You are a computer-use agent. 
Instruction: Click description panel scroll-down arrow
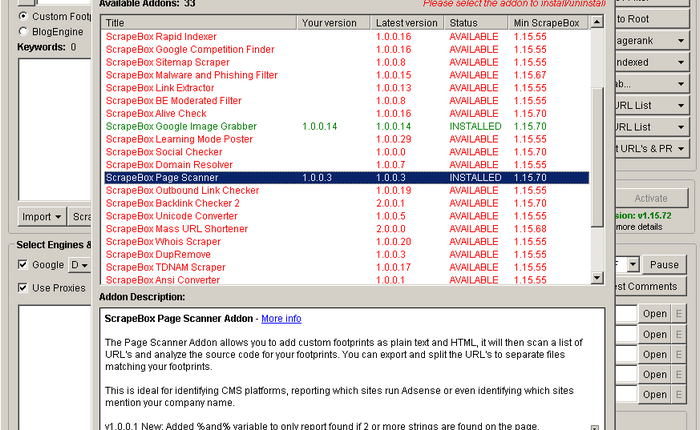(x=596, y=426)
